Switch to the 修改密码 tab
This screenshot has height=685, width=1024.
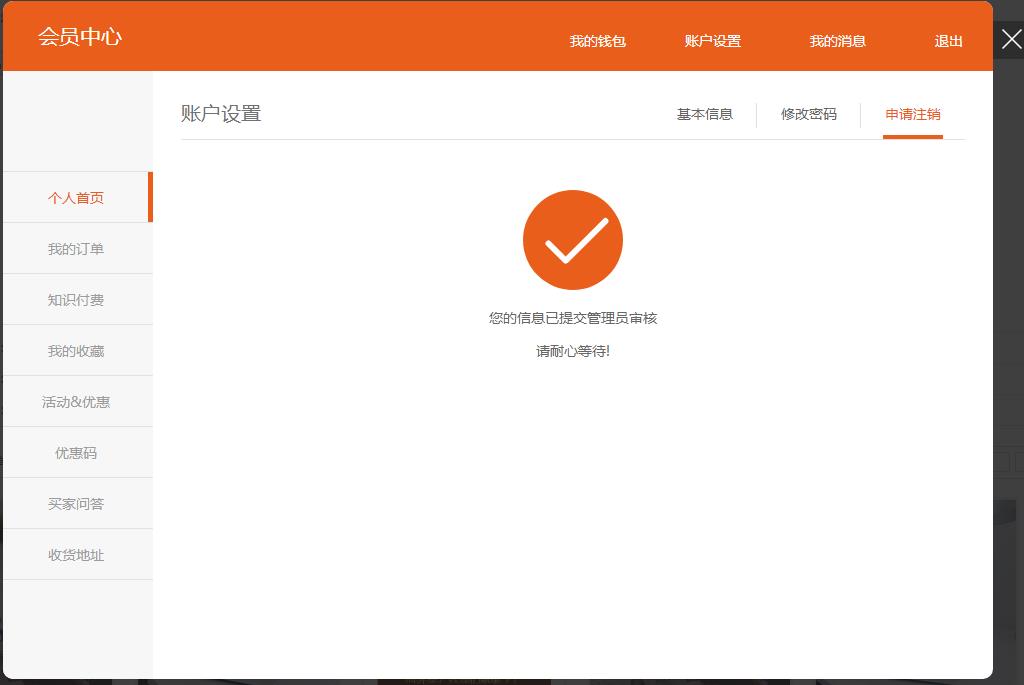(808, 114)
